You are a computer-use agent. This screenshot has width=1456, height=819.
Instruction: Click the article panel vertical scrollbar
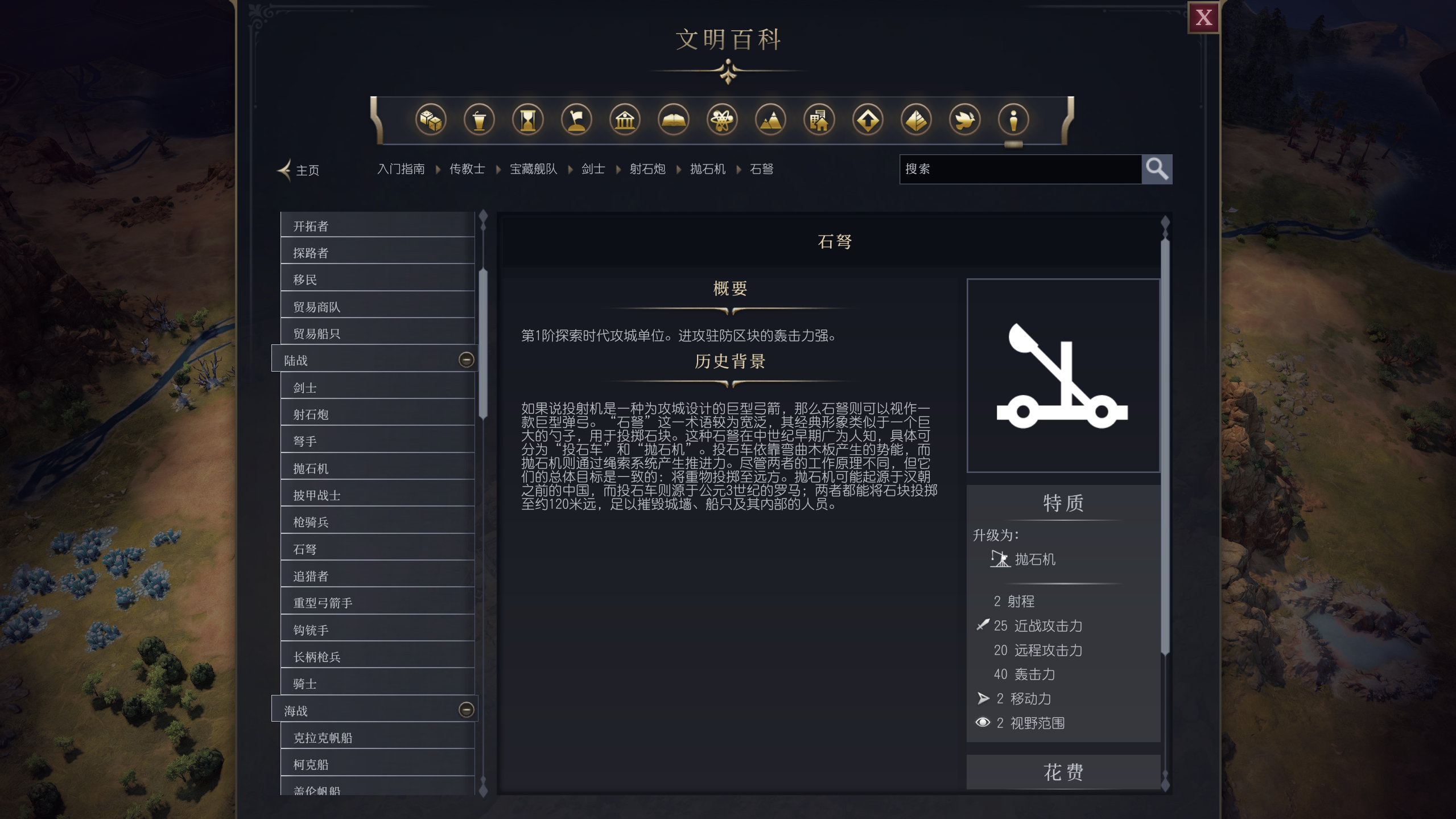[x=1165, y=447]
